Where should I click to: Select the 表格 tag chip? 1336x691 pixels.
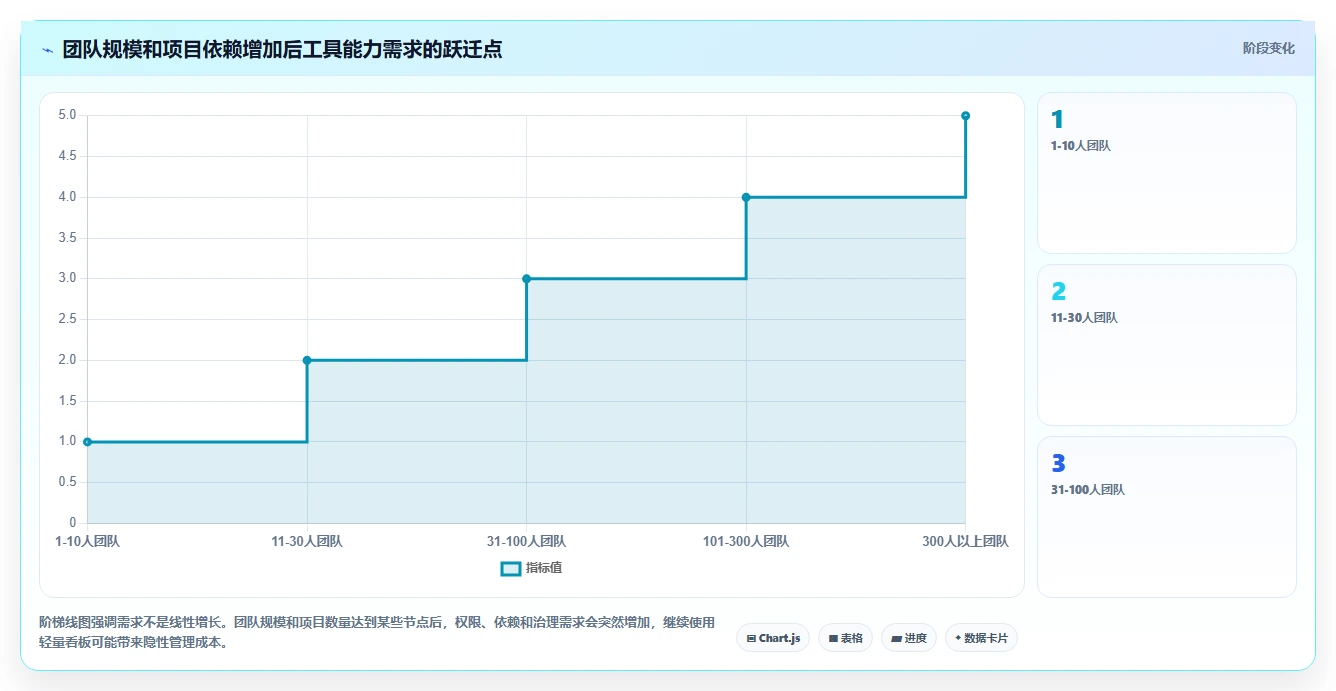click(x=845, y=638)
